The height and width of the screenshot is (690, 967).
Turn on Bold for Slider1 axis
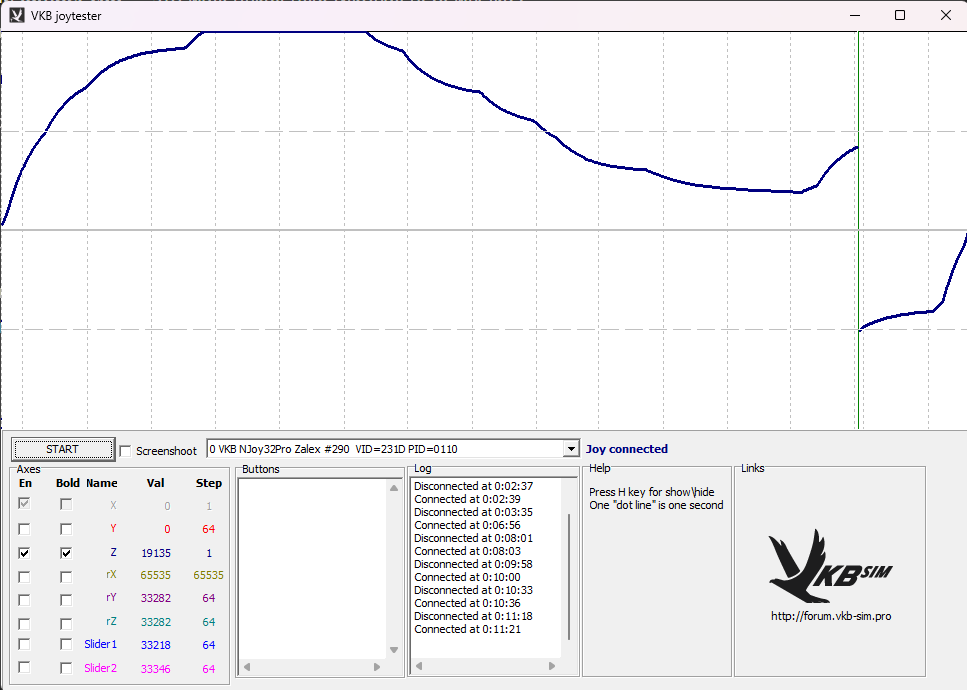pyautogui.click(x=66, y=645)
